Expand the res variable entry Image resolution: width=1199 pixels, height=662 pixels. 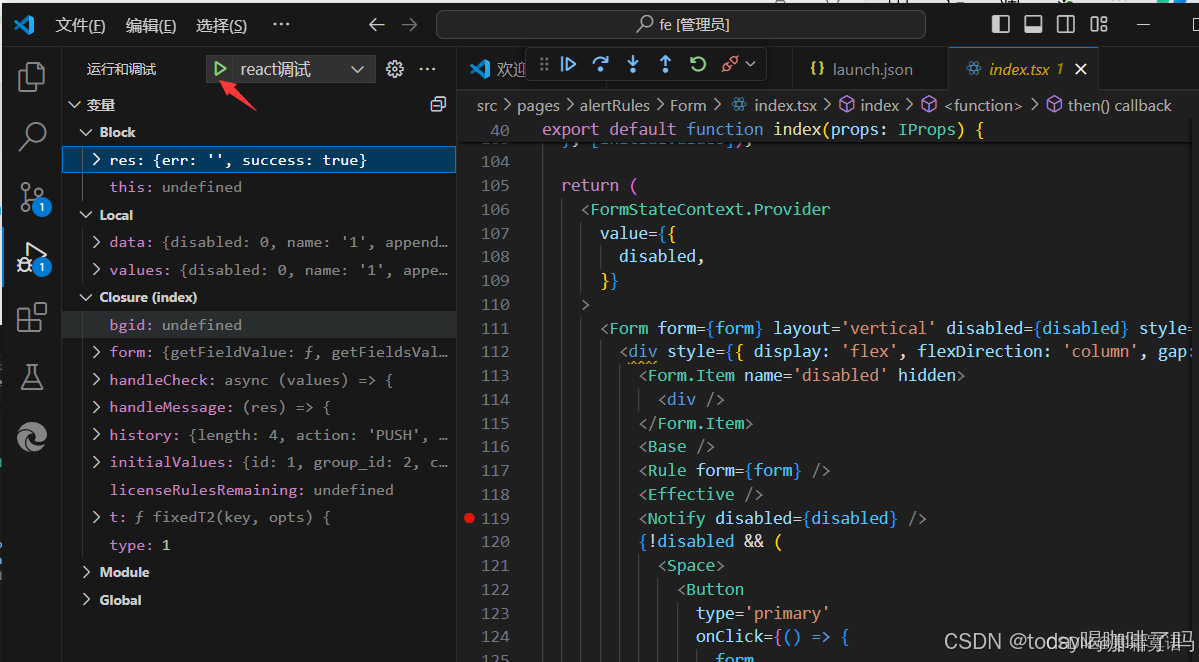point(96,160)
